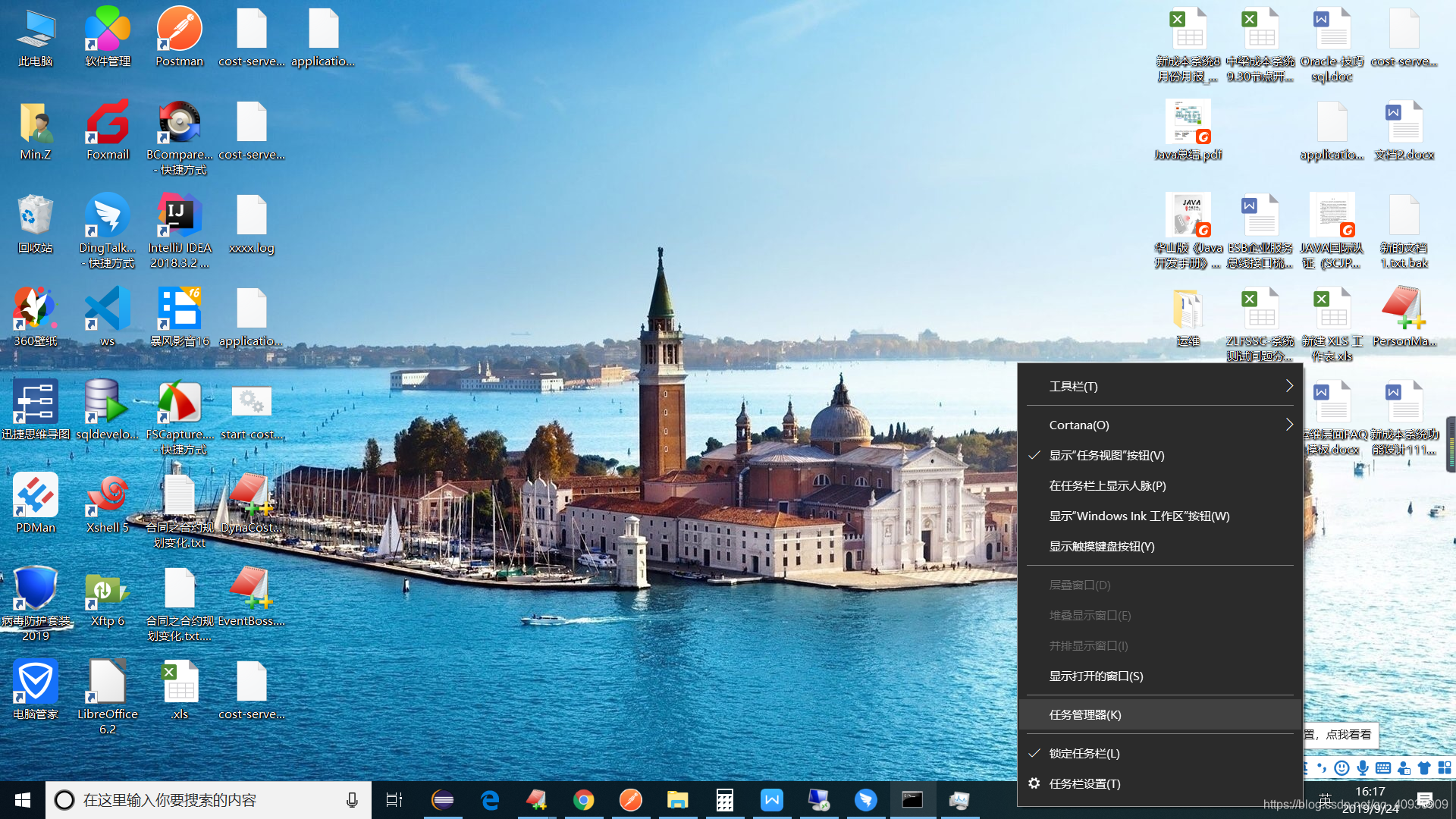
Task: Open Calculator from the taskbar
Action: point(724,800)
